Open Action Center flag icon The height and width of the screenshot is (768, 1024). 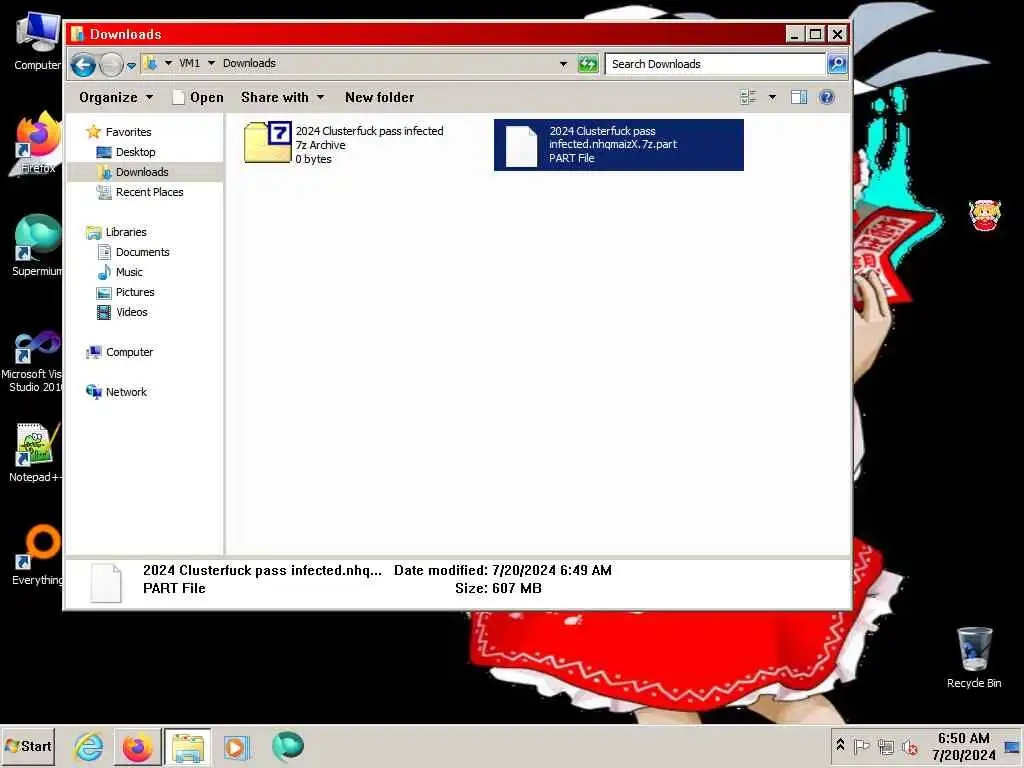tap(861, 746)
